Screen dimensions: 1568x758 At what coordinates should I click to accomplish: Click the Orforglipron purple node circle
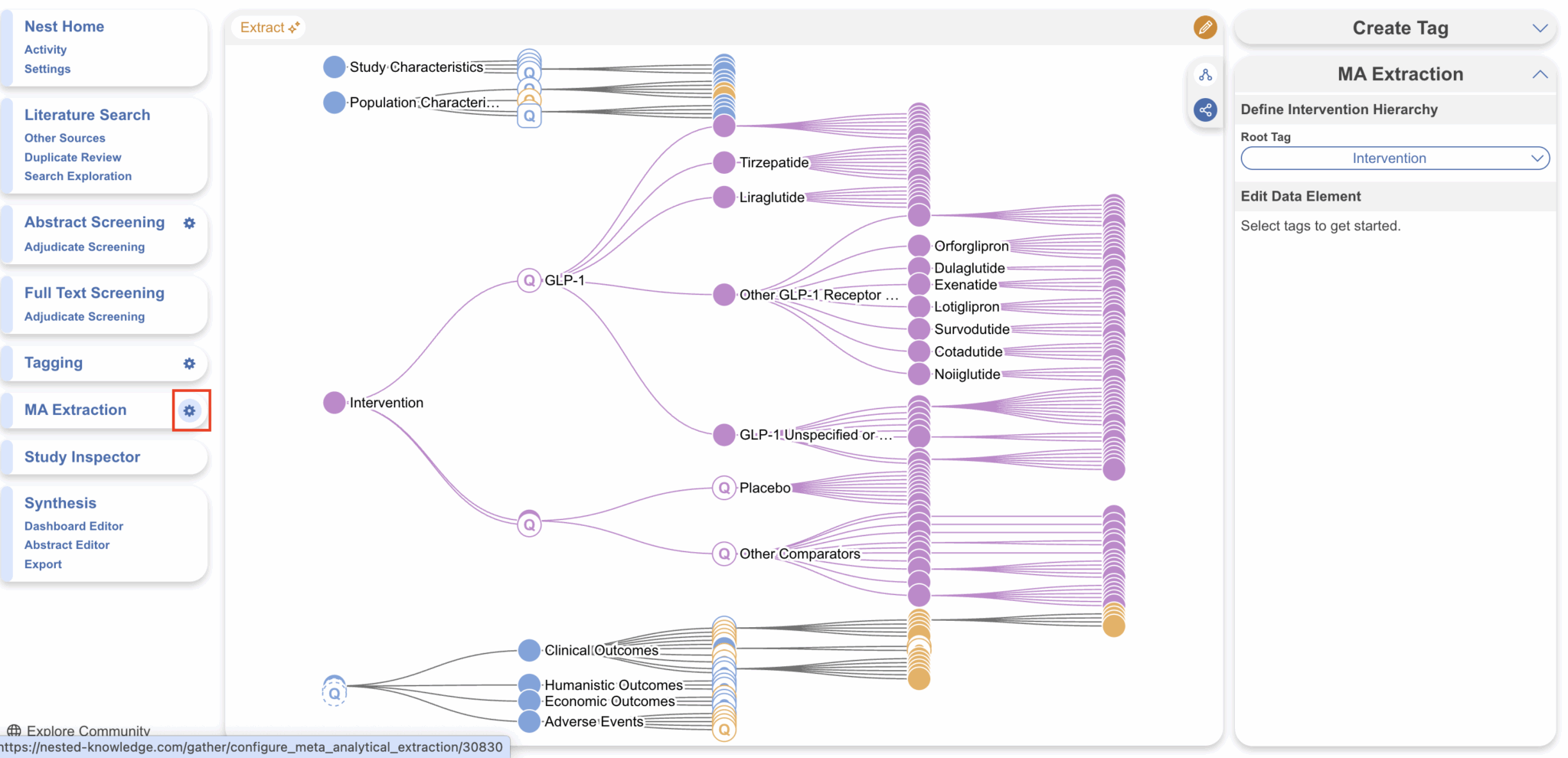coord(919,246)
